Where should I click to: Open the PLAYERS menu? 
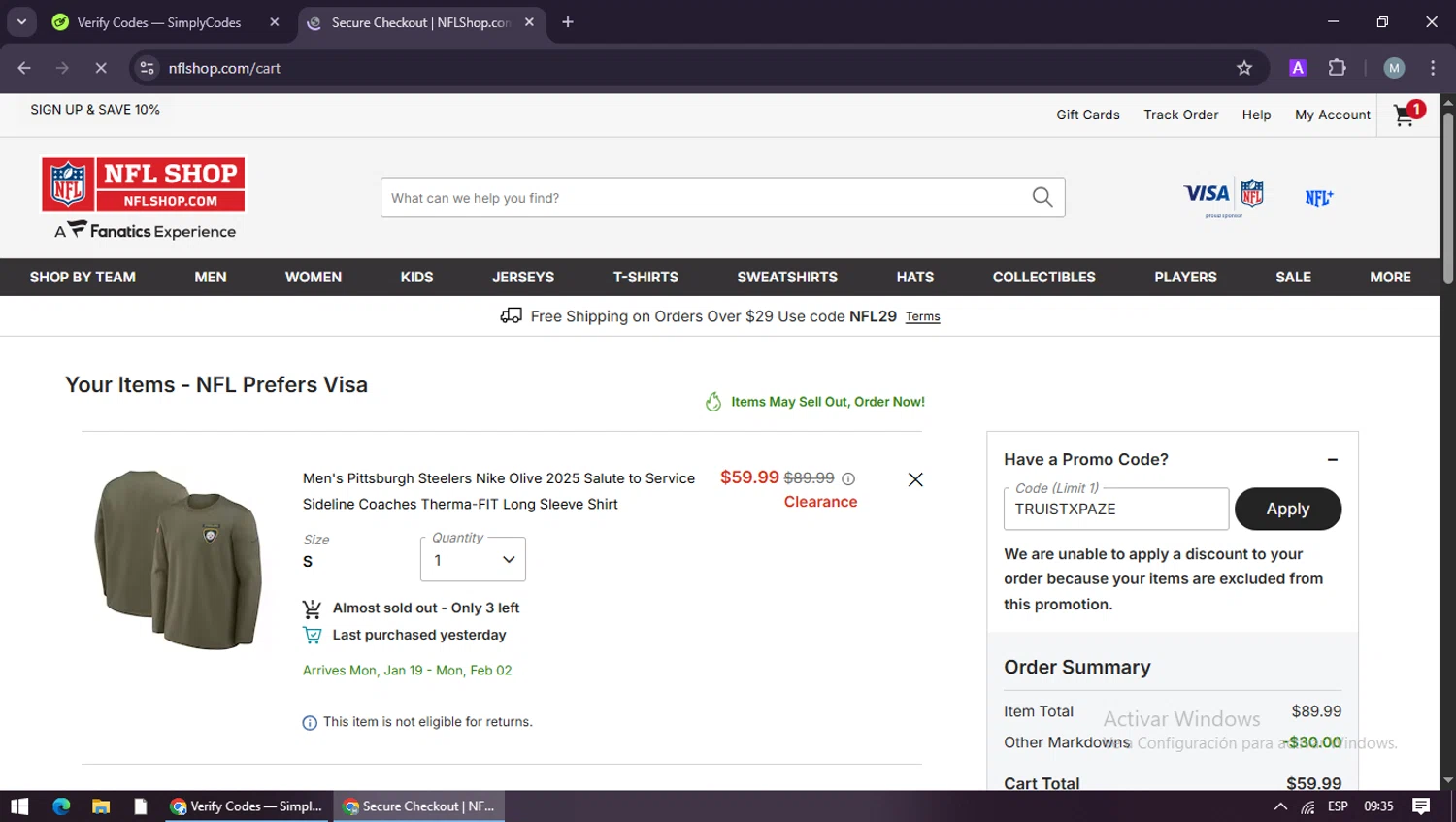coord(1185,278)
